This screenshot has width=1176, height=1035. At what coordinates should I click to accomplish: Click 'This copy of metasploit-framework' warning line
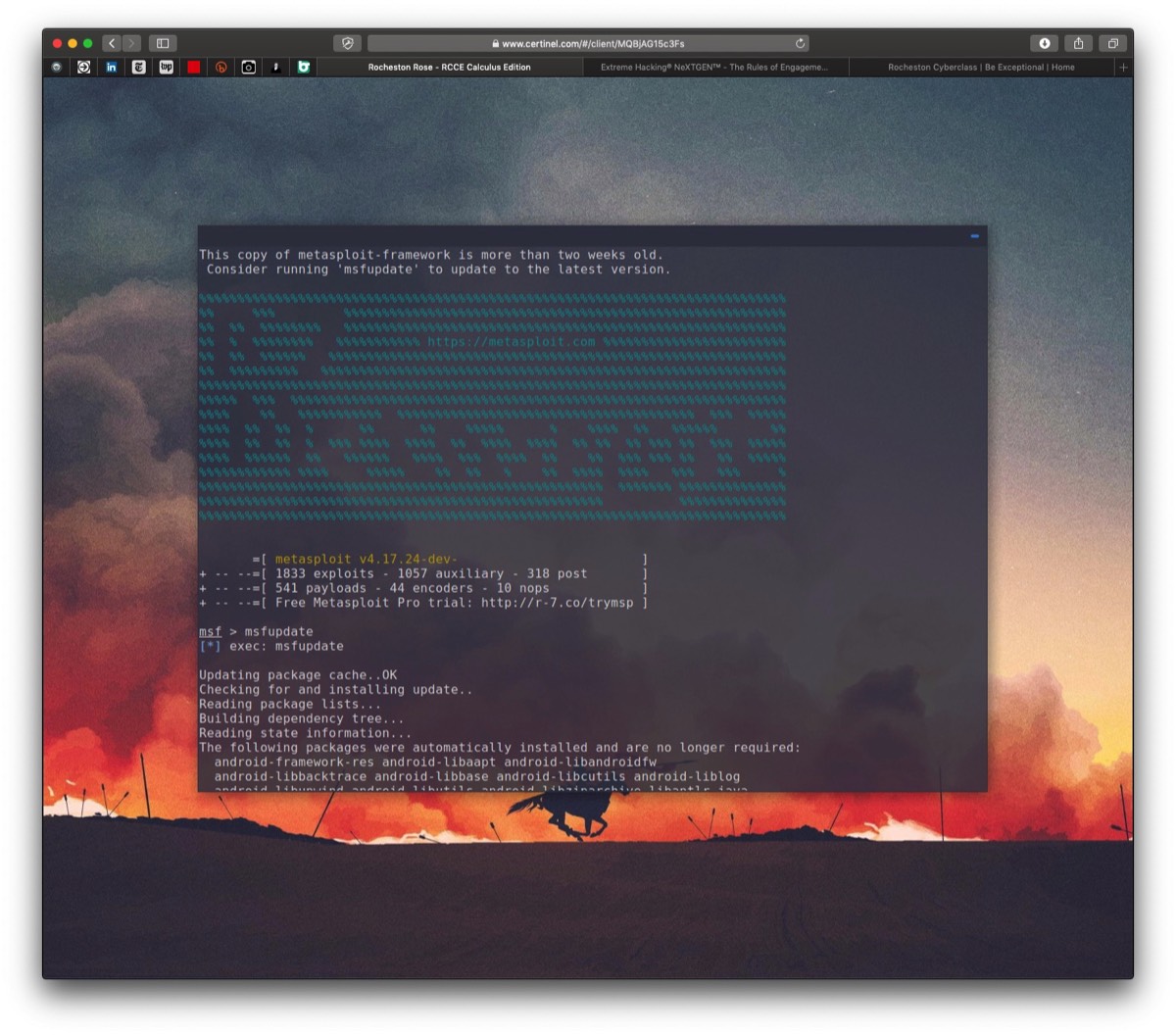pos(431,255)
